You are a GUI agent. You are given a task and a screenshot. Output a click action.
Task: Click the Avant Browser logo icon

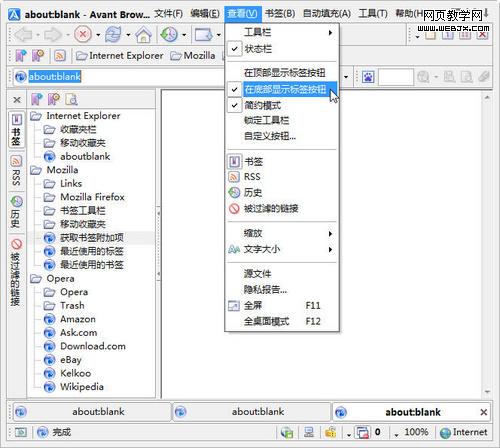pos(14,14)
